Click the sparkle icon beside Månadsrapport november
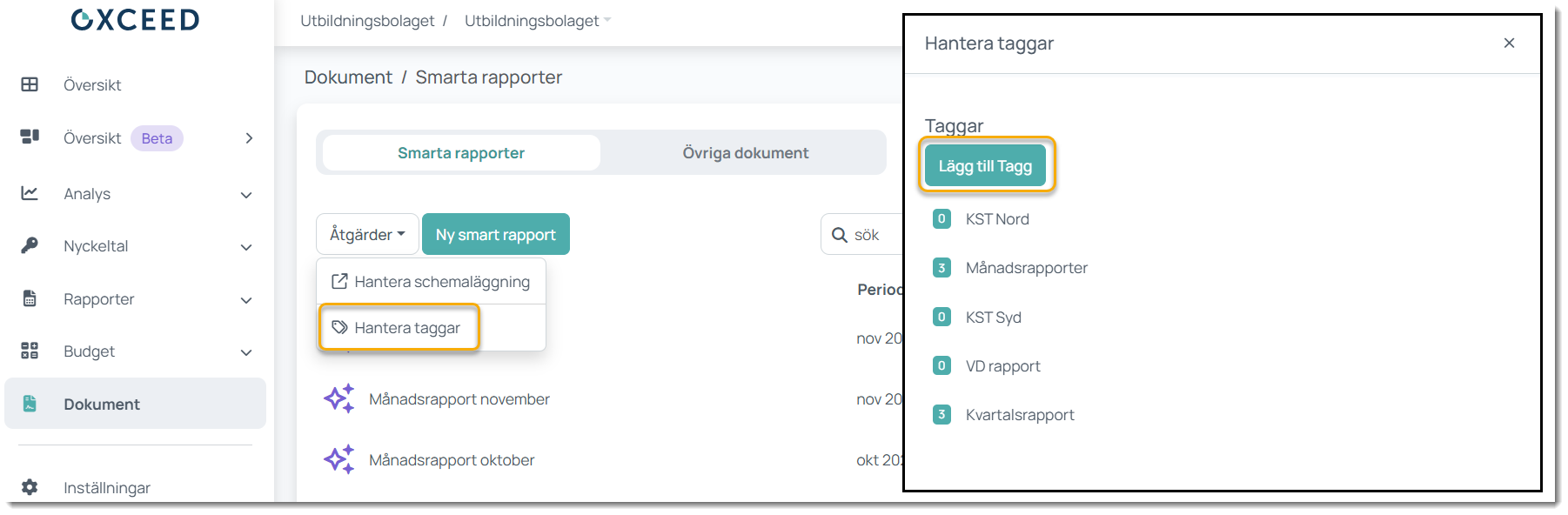This screenshot has height=515, width=1568. tap(339, 398)
